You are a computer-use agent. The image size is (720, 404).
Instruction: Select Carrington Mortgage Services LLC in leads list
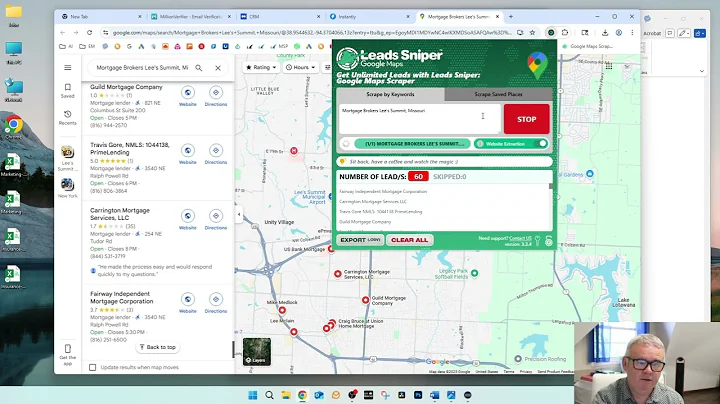(x=373, y=202)
